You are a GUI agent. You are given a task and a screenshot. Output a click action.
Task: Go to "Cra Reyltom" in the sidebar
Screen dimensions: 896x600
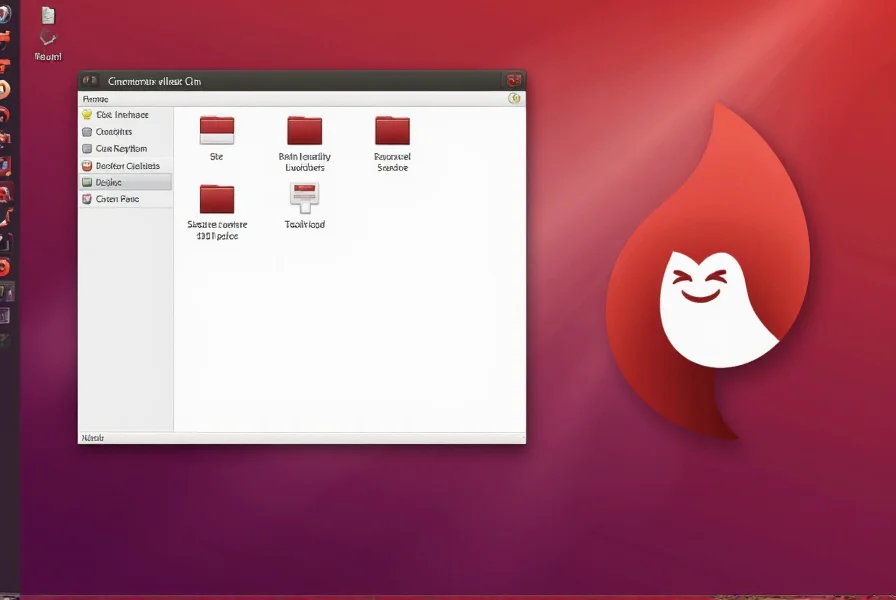(120, 149)
